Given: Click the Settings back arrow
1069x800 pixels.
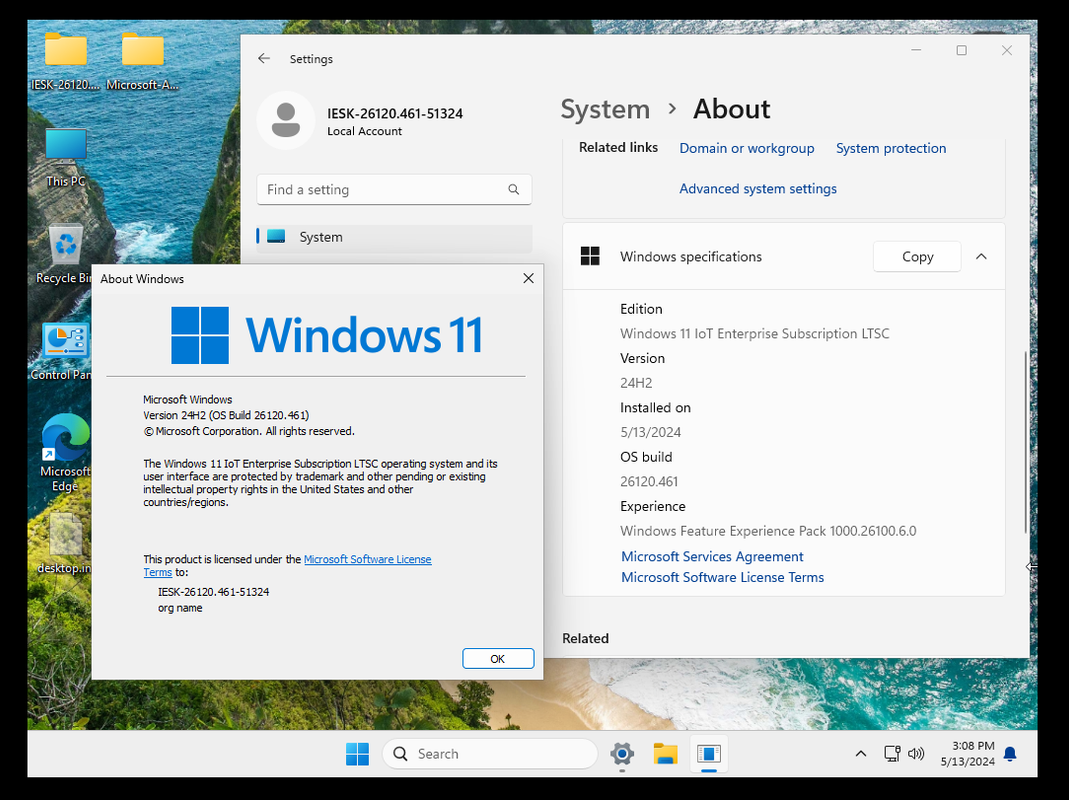Looking at the screenshot, I should click(x=264, y=59).
